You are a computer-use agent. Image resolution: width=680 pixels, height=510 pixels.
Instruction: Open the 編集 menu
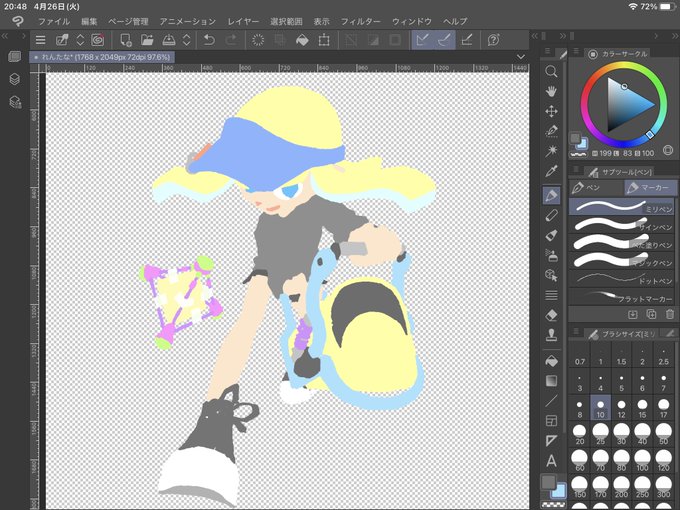coord(89,21)
